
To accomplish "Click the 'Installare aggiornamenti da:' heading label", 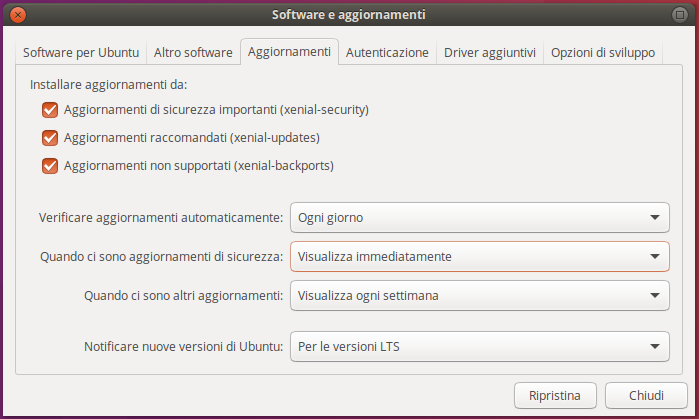I will (x=109, y=85).
